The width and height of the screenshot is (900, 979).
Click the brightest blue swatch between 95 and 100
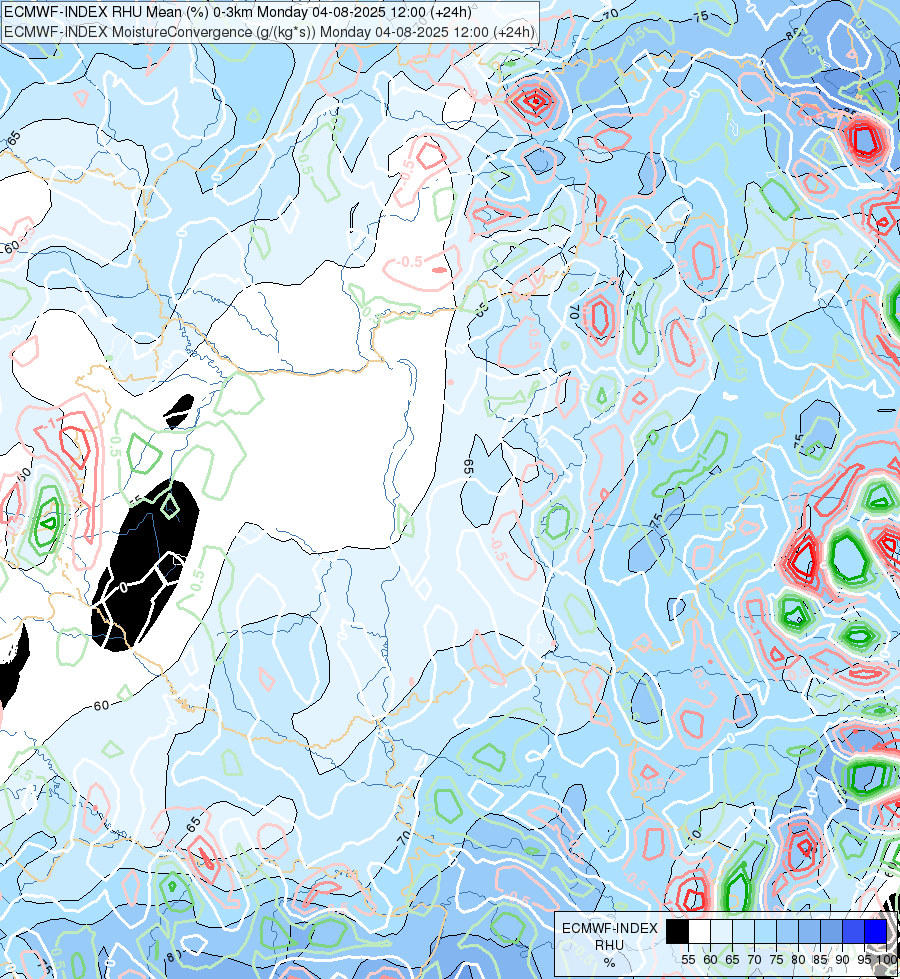point(876,932)
